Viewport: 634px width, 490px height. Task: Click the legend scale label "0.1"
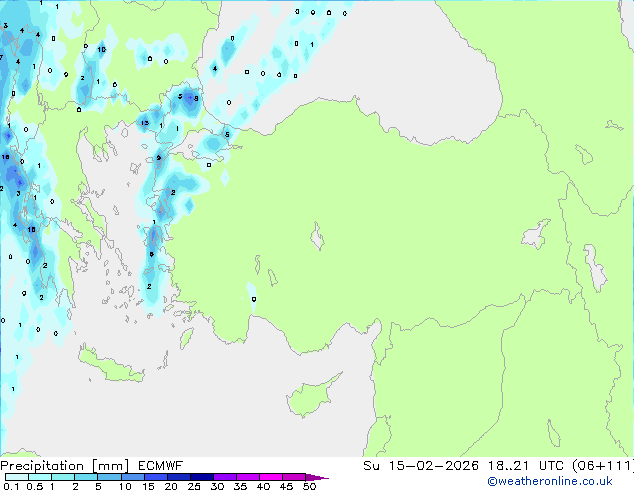pyautogui.click(x=11, y=486)
